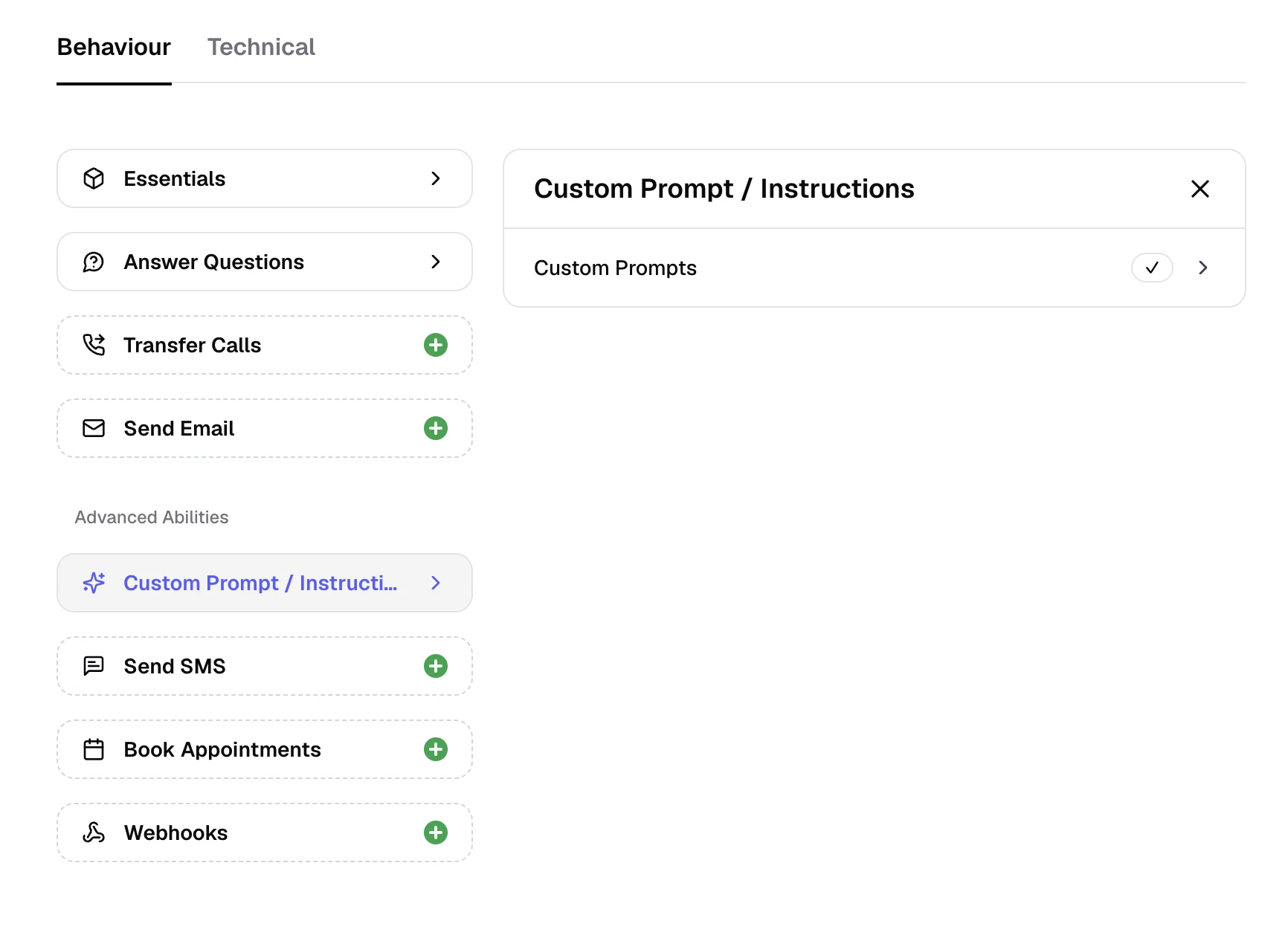1288x944 pixels.
Task: Click the Essentials cube icon
Action: tap(94, 178)
